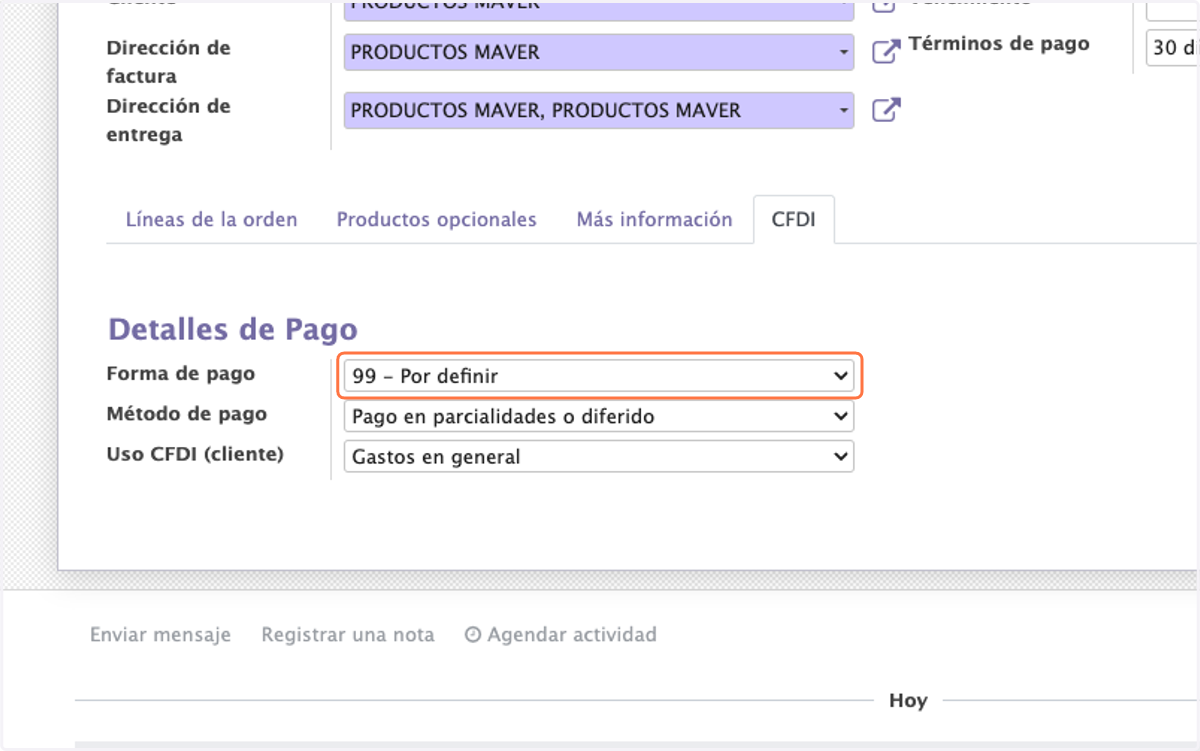This screenshot has height=751, width=1200.
Task: Click the Hoy date separator text
Action: 908,701
